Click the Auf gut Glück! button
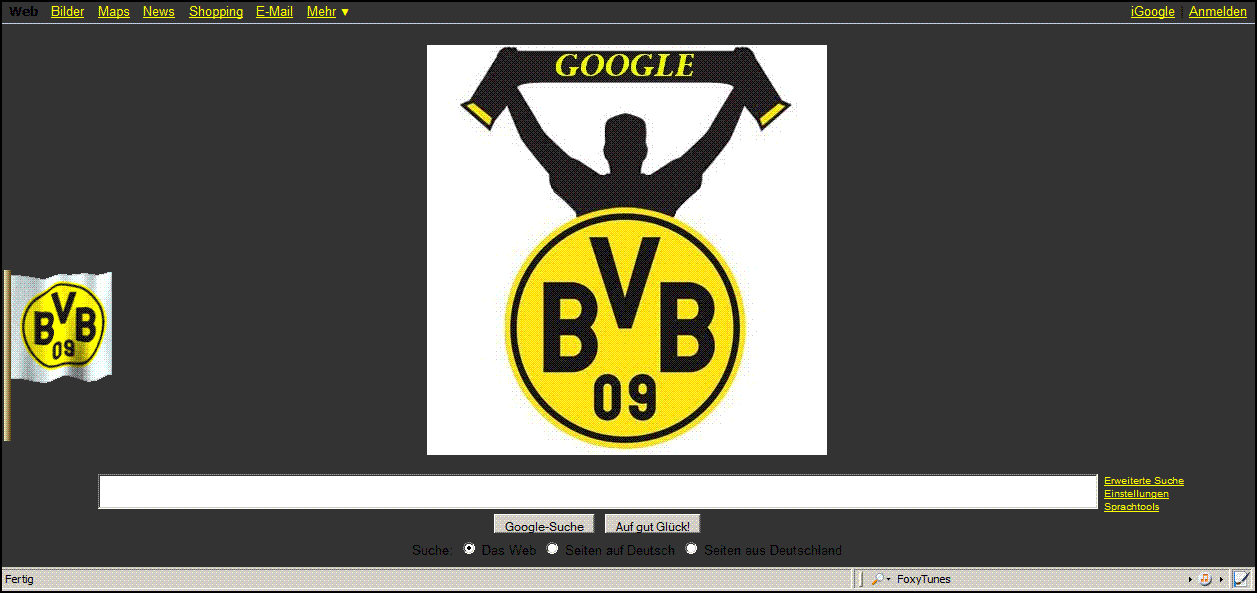 click(x=652, y=526)
